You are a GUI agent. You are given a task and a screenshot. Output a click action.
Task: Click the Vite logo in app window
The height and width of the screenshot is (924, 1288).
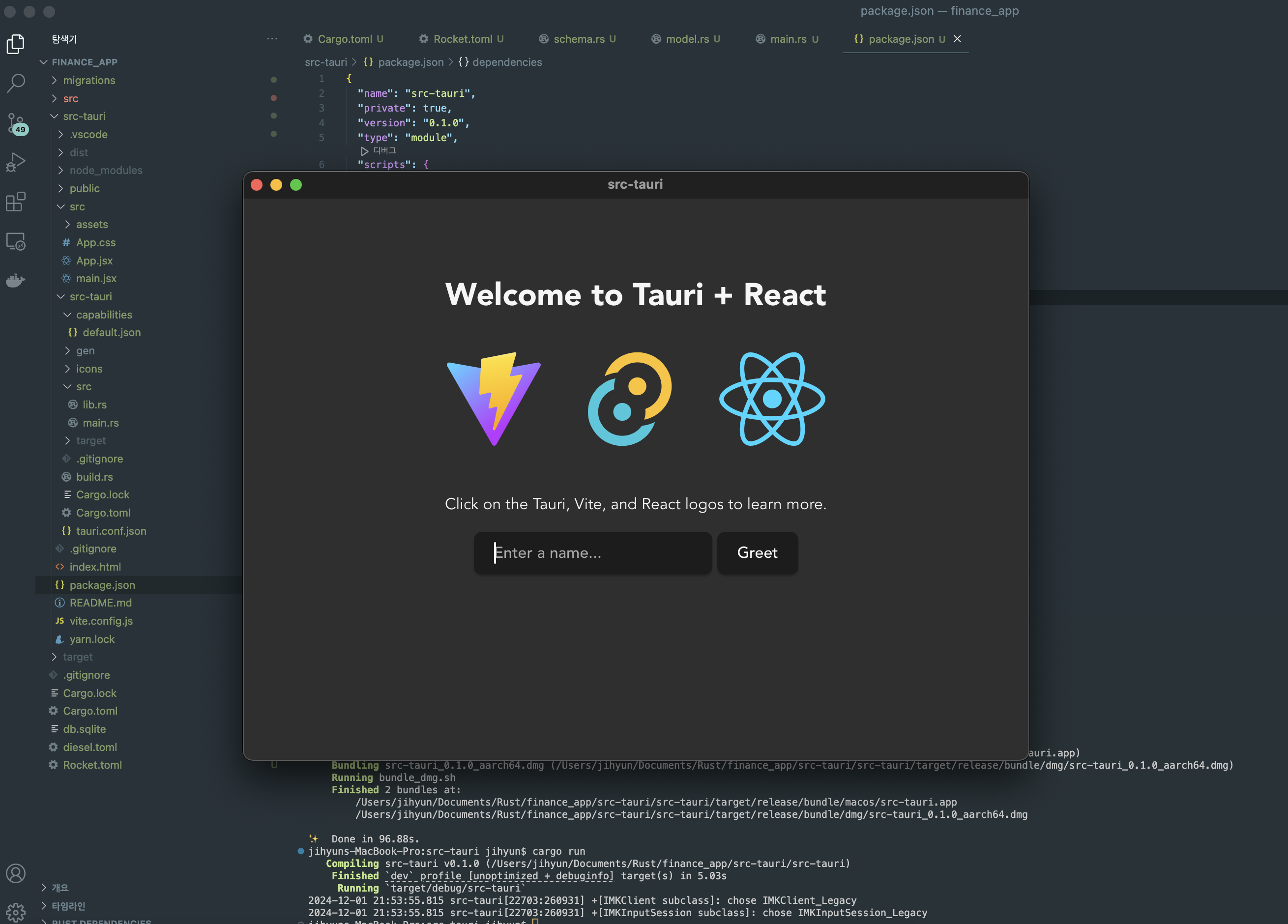click(494, 399)
